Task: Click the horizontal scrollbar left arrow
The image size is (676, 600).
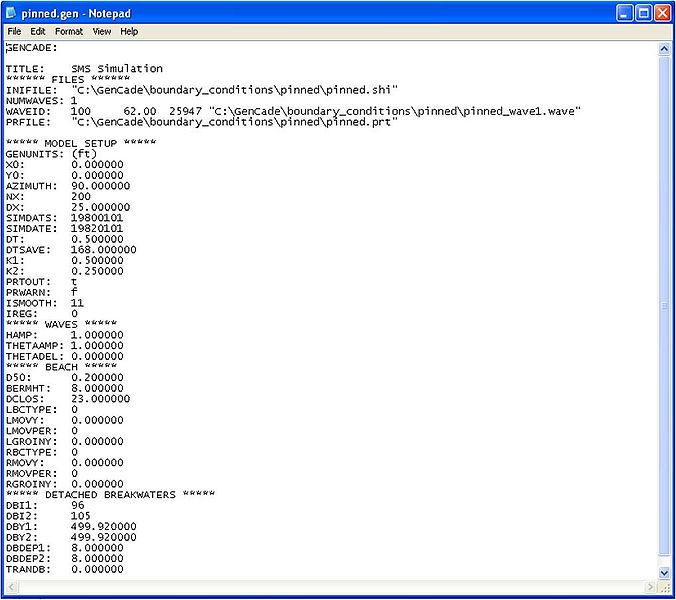Action: (x=11, y=587)
